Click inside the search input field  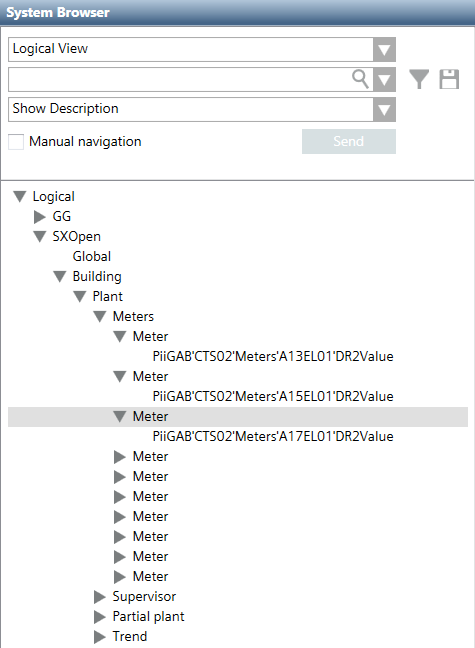tap(180, 79)
